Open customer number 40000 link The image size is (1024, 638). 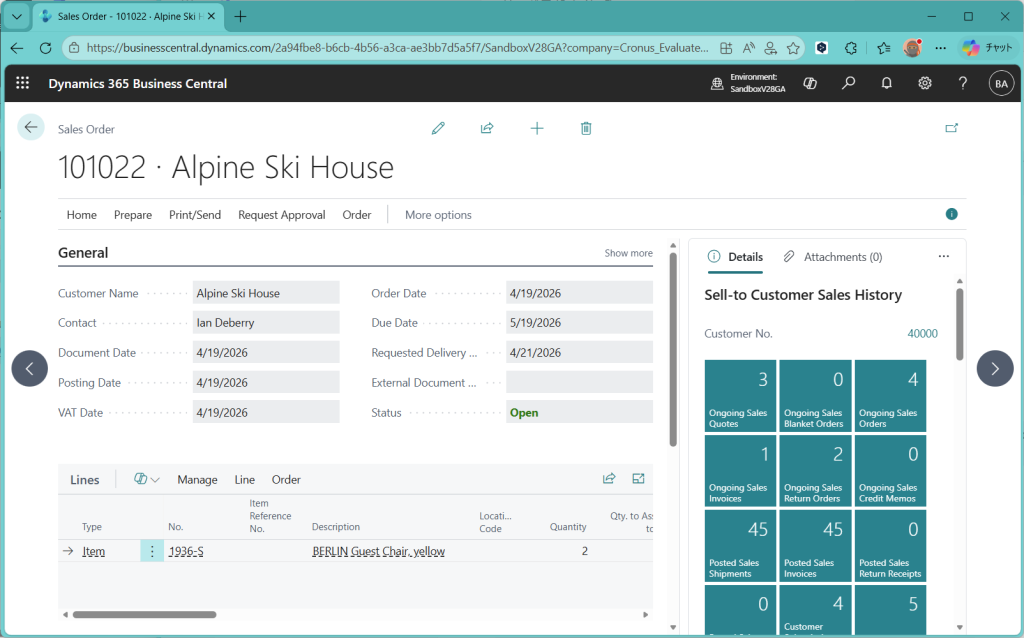pyautogui.click(x=921, y=334)
